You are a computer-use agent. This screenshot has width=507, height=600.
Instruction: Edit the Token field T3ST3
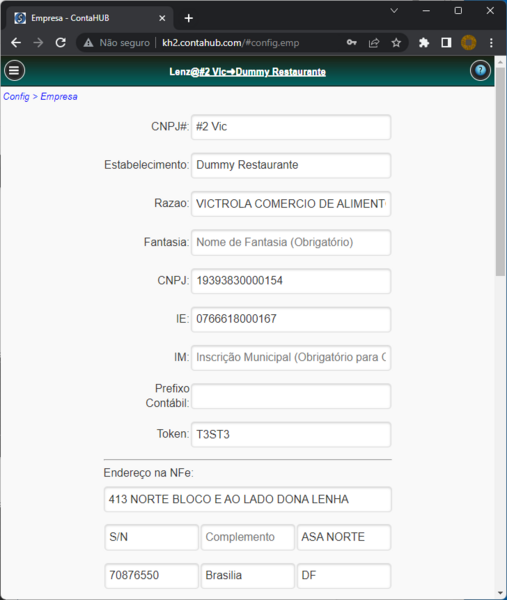coord(291,434)
